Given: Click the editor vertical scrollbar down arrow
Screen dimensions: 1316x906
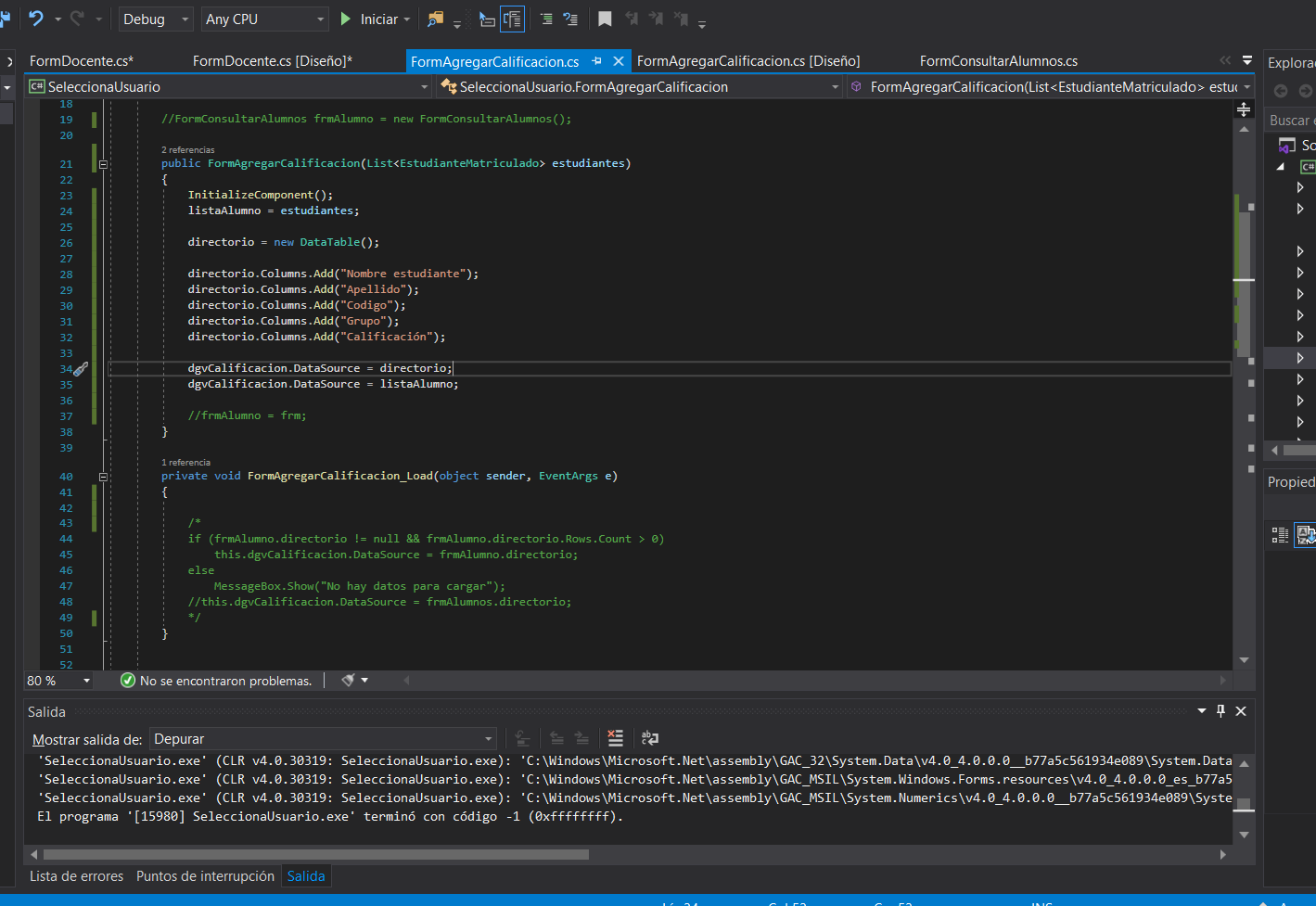Looking at the screenshot, I should pyautogui.click(x=1244, y=660).
